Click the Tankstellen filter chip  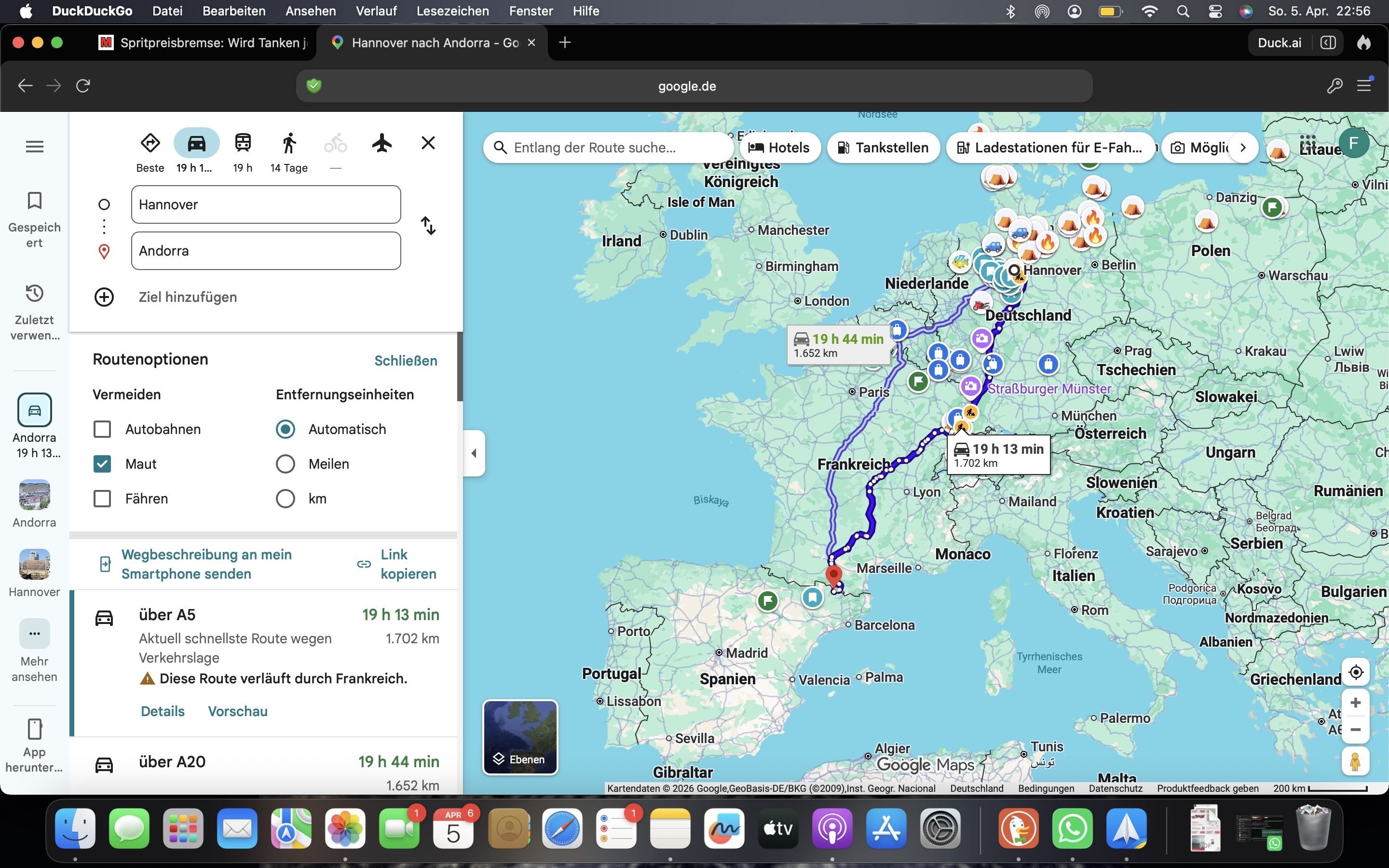(x=883, y=148)
